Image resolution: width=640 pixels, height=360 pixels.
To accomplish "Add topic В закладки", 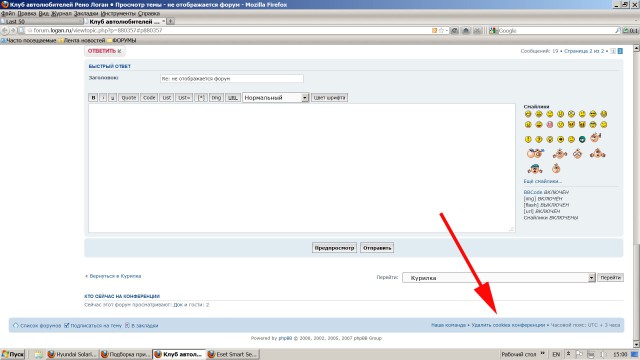I will click(141, 325).
